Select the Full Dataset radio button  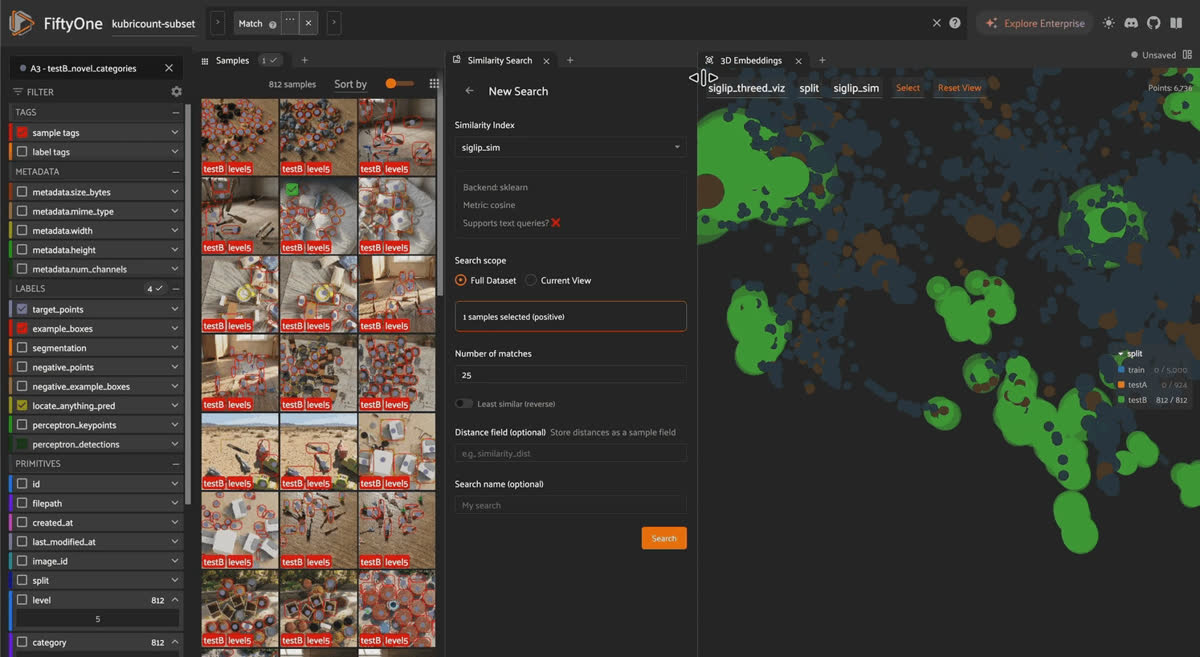[461, 280]
